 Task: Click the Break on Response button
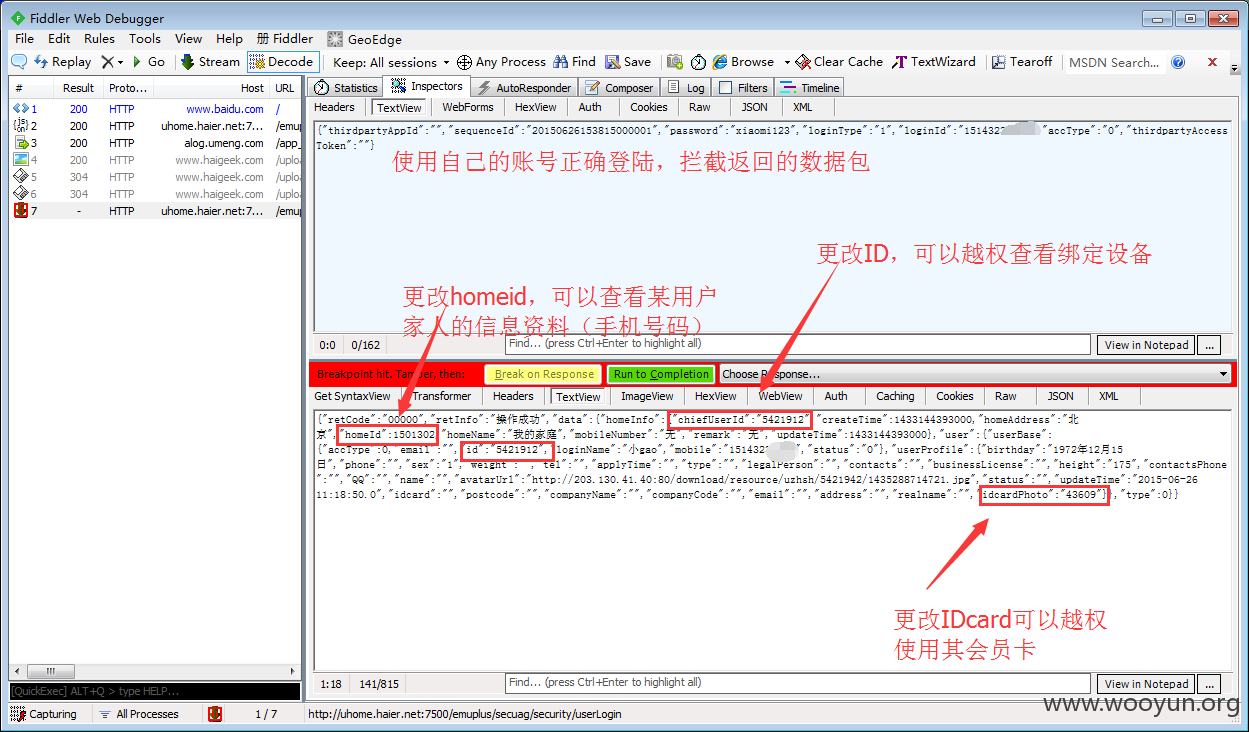(544, 374)
